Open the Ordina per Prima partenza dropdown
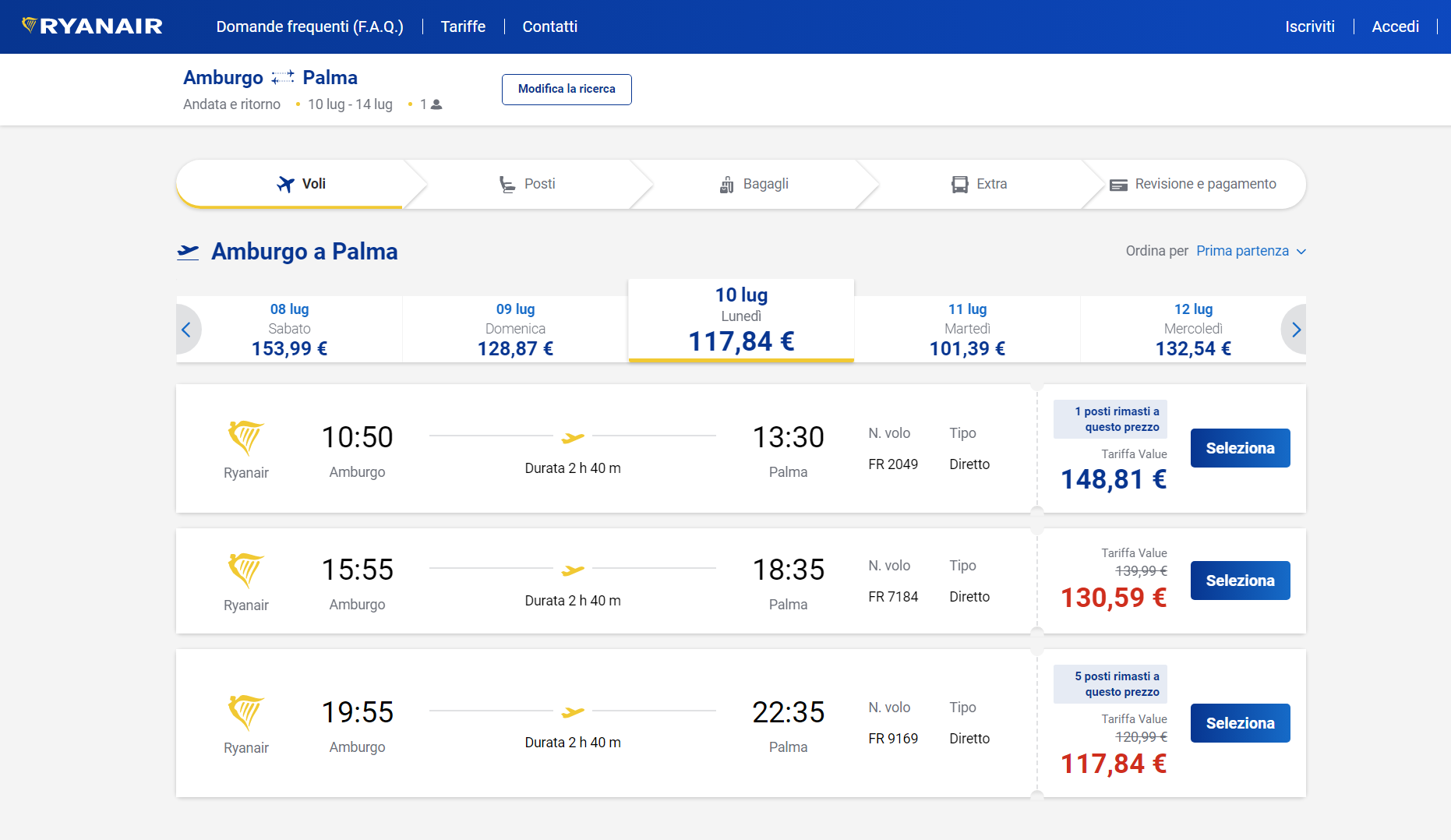Image resolution: width=1451 pixels, height=840 pixels. [x=1250, y=251]
